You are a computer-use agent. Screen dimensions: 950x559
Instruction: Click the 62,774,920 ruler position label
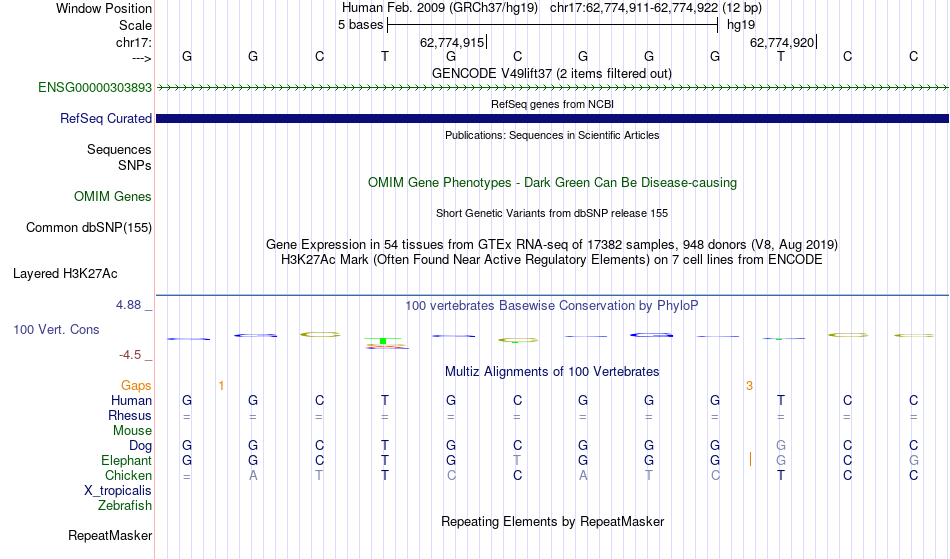tap(782, 43)
